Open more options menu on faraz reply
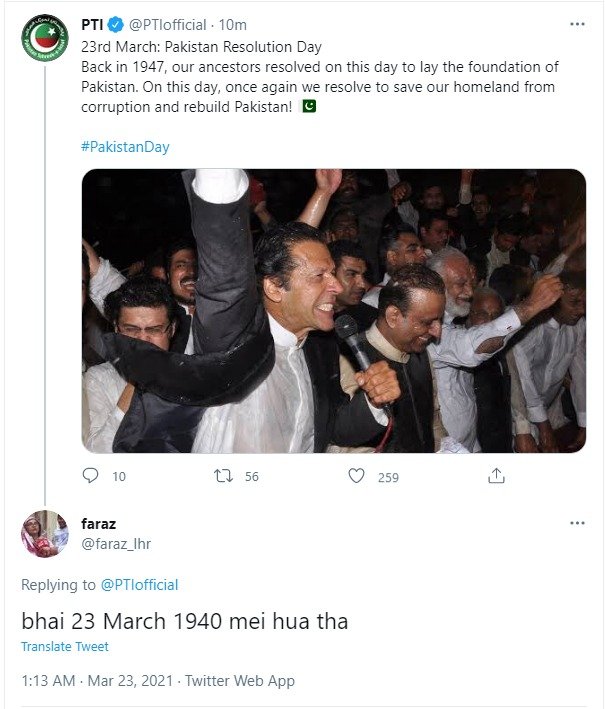 [x=577, y=523]
